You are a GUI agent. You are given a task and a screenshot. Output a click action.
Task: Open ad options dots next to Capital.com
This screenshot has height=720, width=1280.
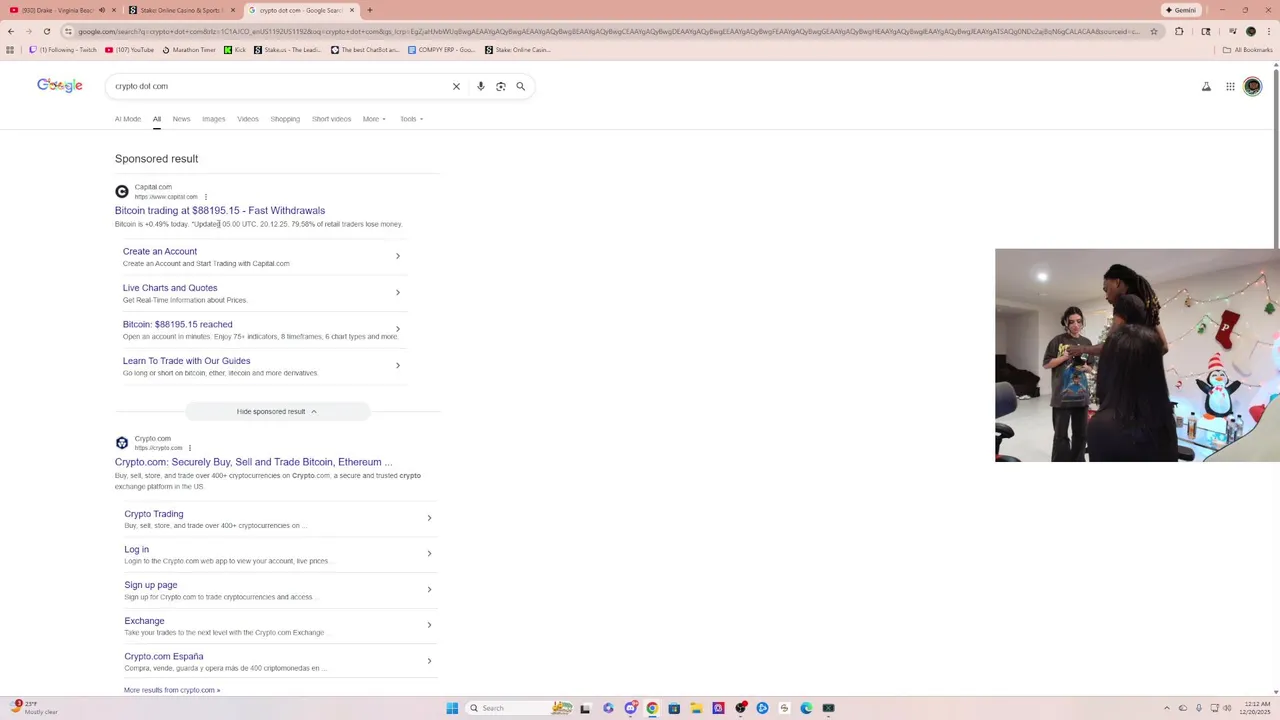click(x=206, y=197)
